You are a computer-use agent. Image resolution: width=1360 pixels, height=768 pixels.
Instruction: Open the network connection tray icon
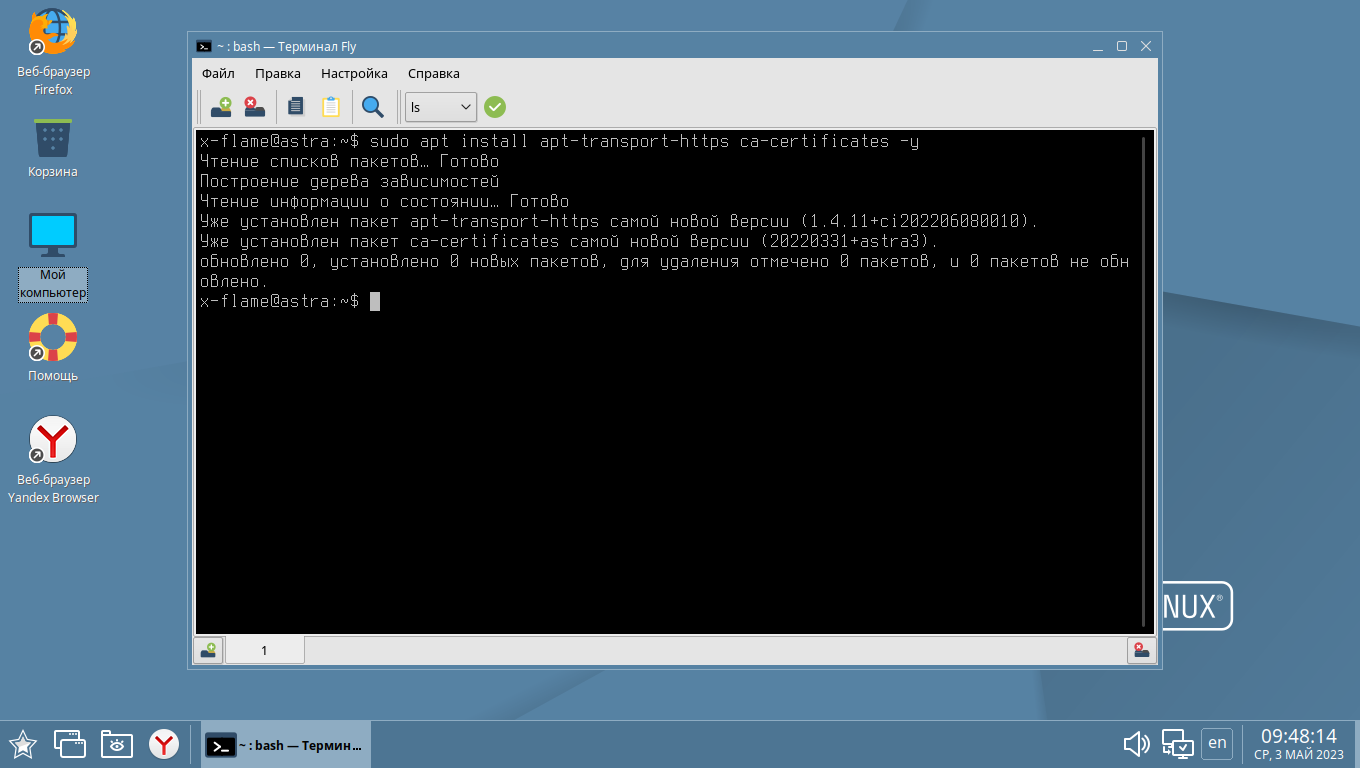pos(1177,744)
